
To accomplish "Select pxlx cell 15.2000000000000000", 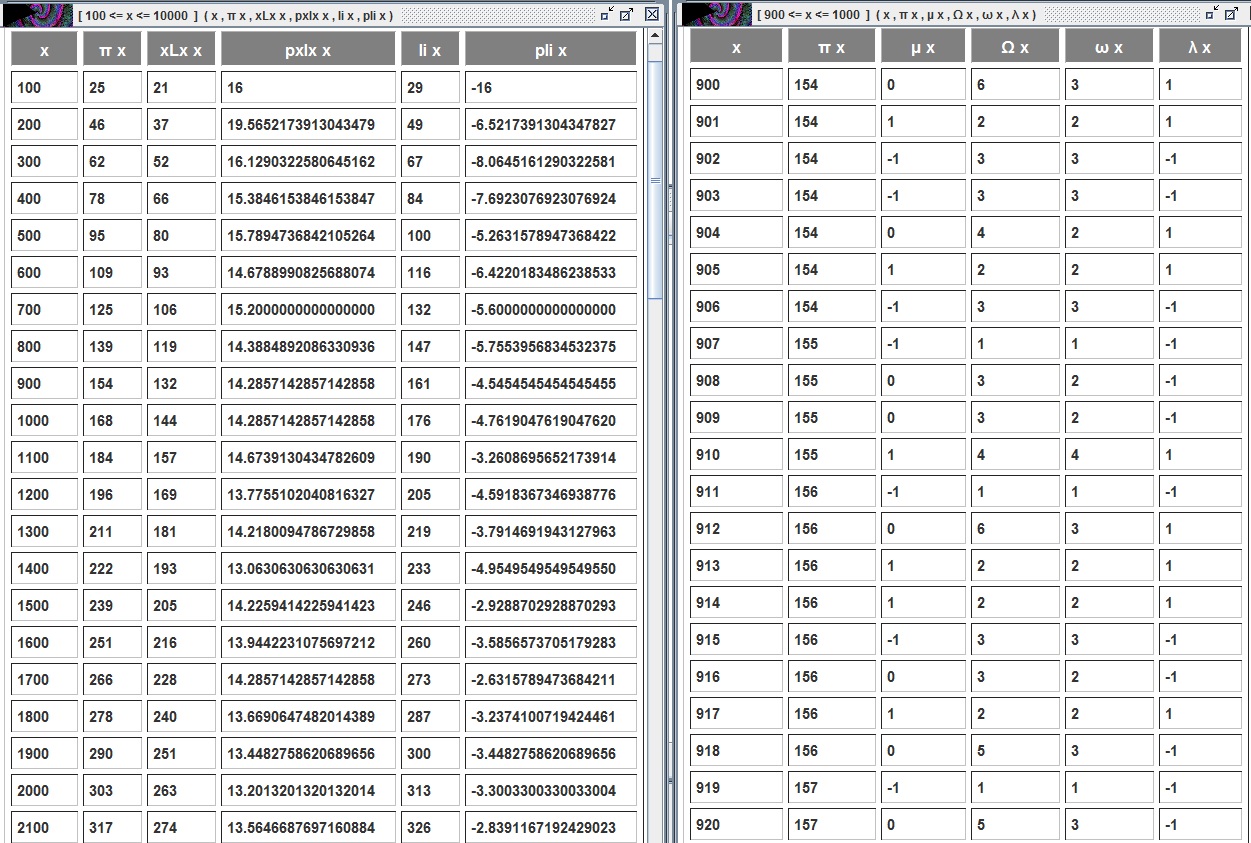I will pos(308,310).
